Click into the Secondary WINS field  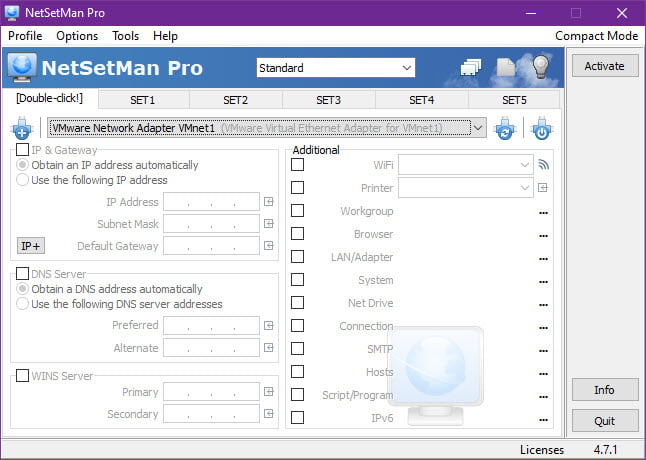[x=211, y=413]
